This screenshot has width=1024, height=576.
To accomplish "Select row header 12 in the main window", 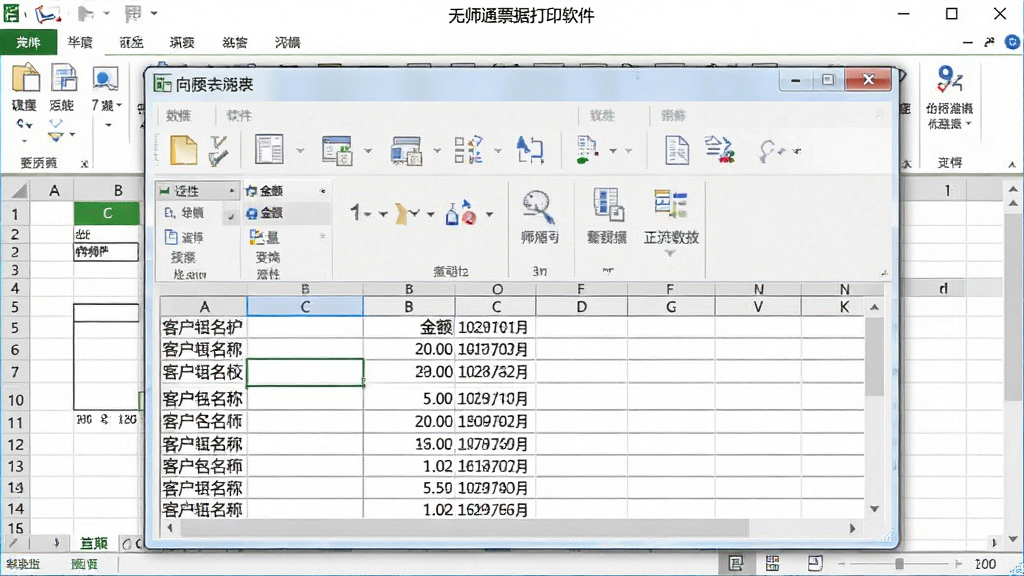I will 16,445.
